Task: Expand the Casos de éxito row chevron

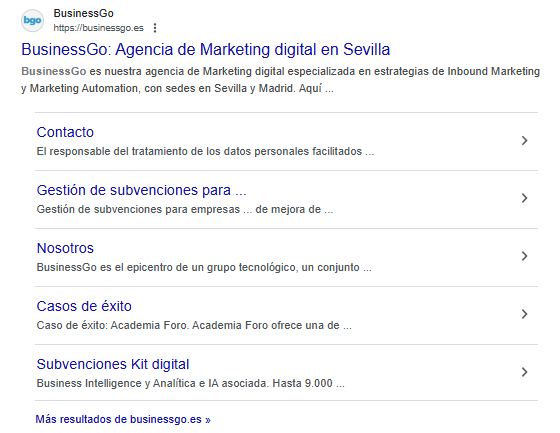Action: 524,314
